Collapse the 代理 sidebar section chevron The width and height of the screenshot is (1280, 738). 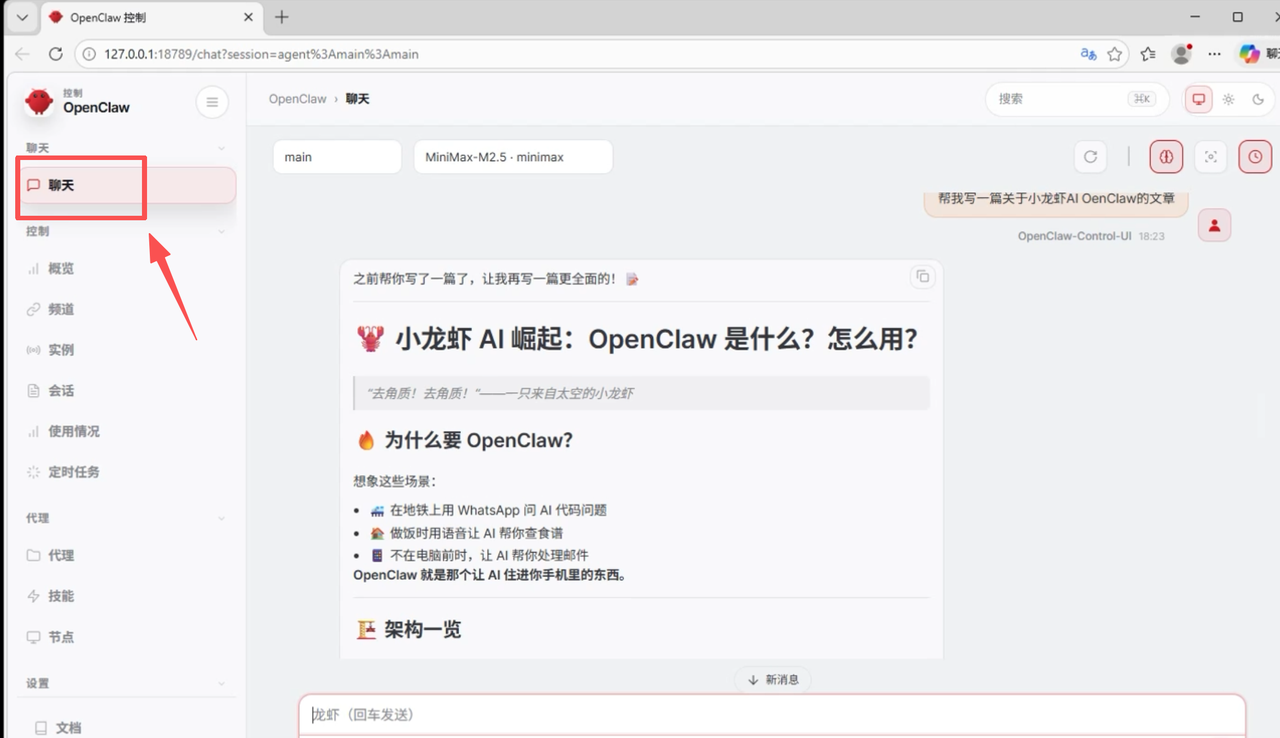(221, 518)
